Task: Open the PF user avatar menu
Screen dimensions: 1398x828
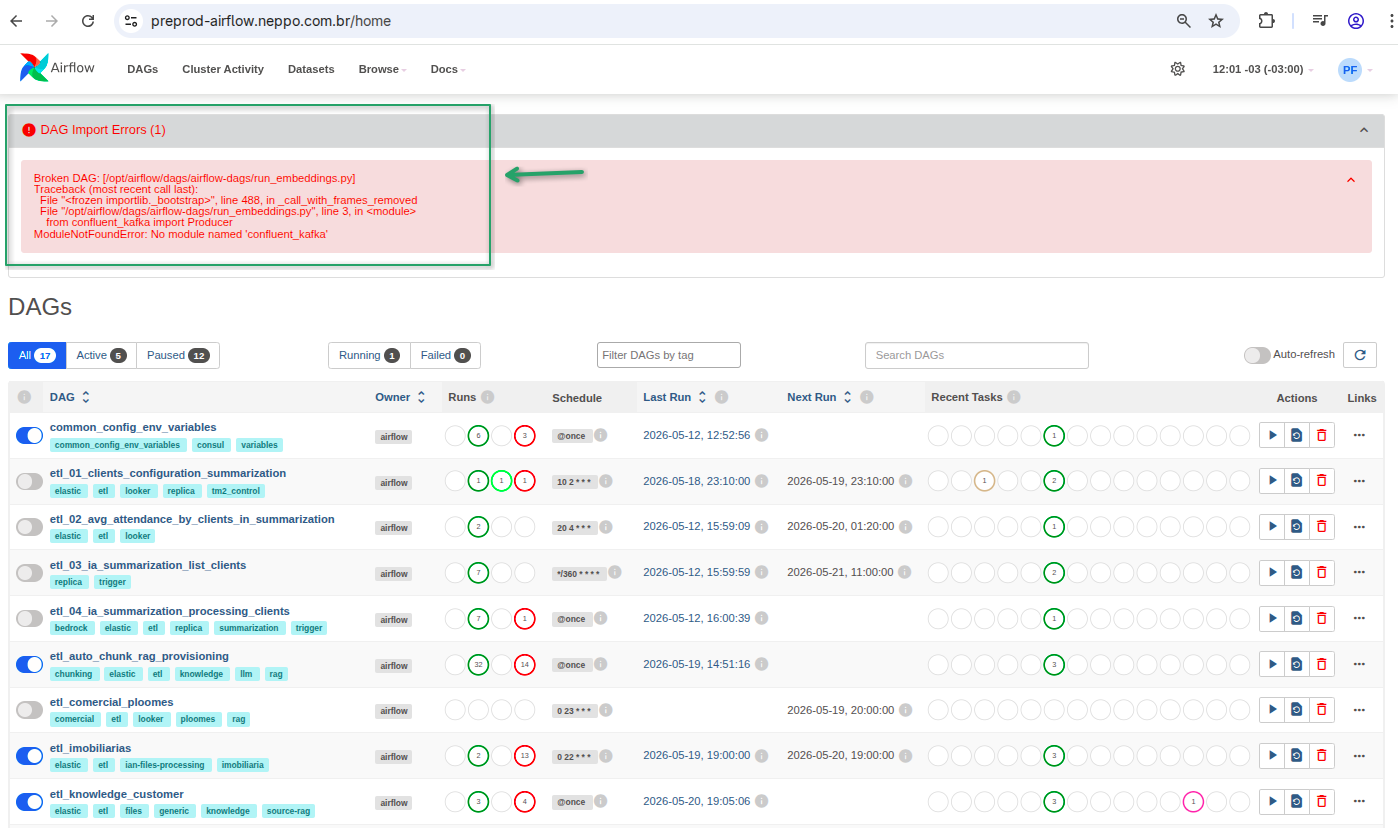Action: coord(1355,69)
